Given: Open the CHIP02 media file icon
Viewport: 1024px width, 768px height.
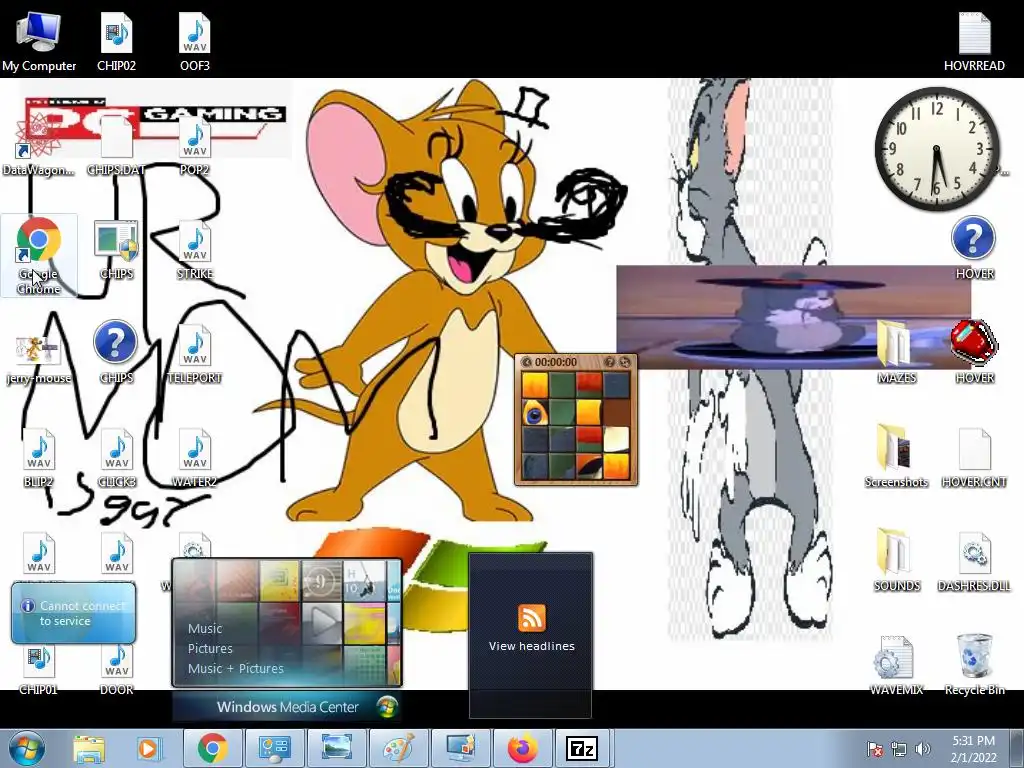Looking at the screenshot, I should coord(116,40).
